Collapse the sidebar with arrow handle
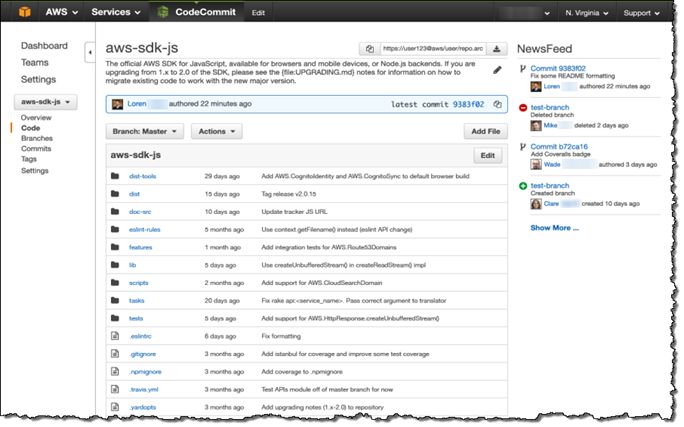Screen dimensions: 684x427 coord(90,53)
